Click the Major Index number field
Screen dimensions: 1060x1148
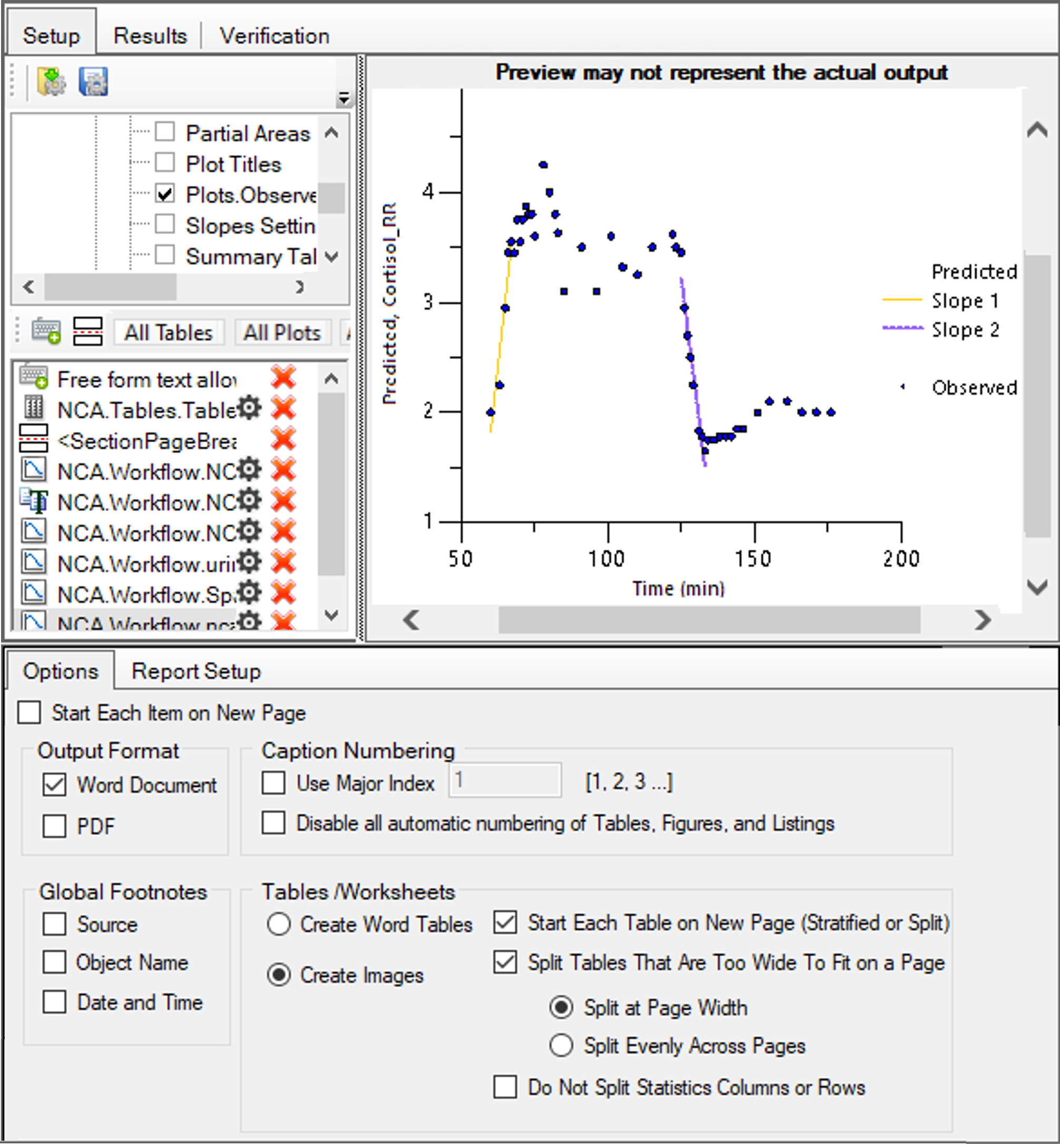pos(505,780)
